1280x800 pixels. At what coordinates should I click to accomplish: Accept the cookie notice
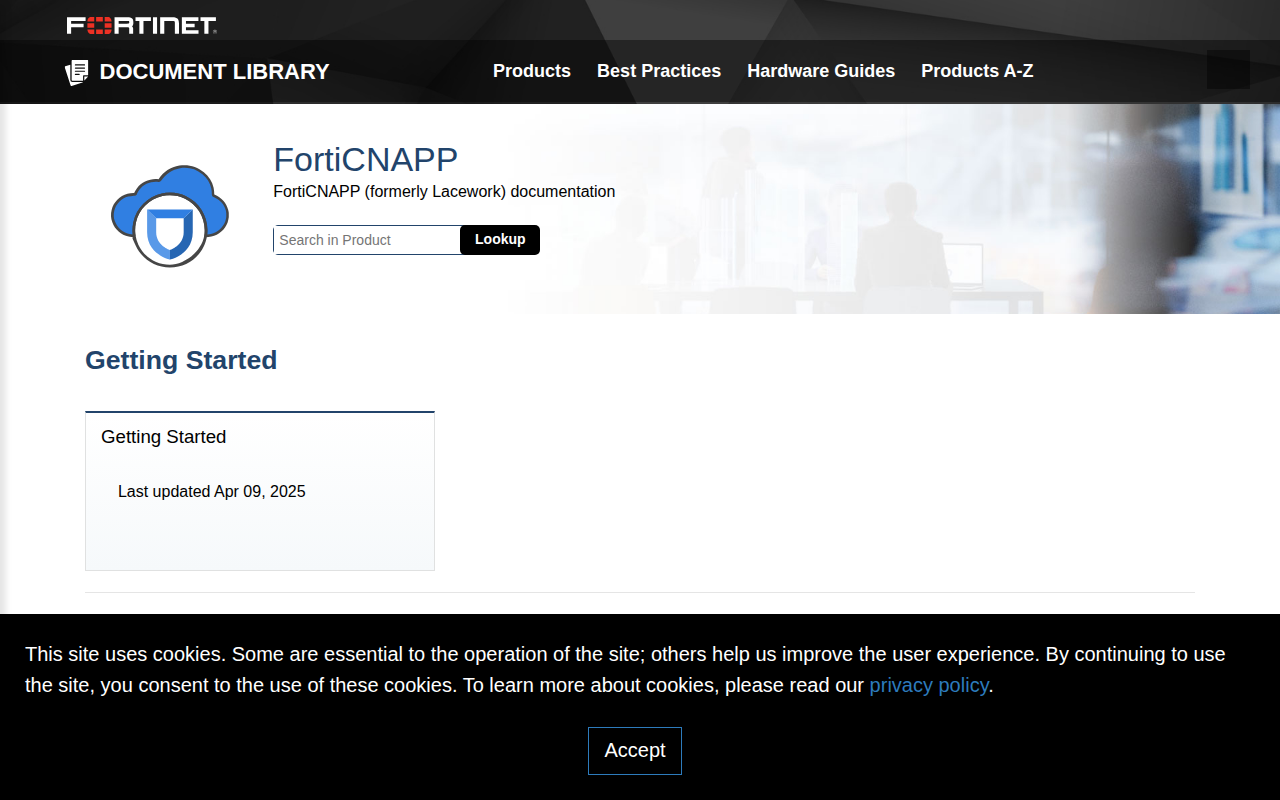point(635,751)
